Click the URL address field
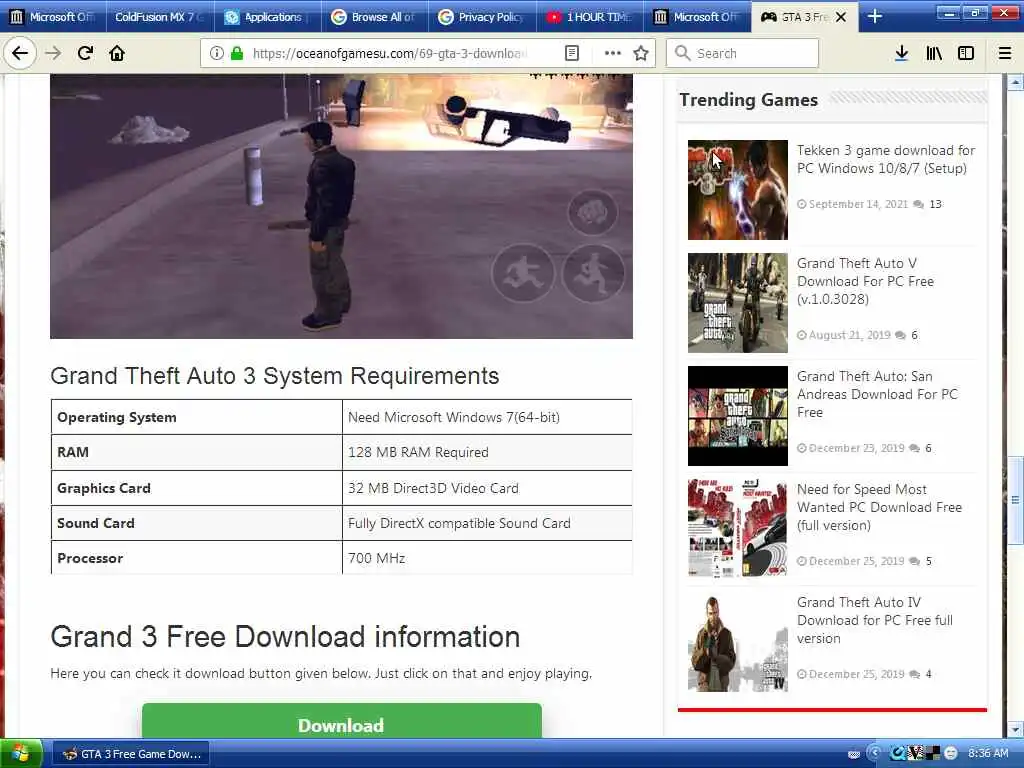1024x768 pixels. click(392, 53)
